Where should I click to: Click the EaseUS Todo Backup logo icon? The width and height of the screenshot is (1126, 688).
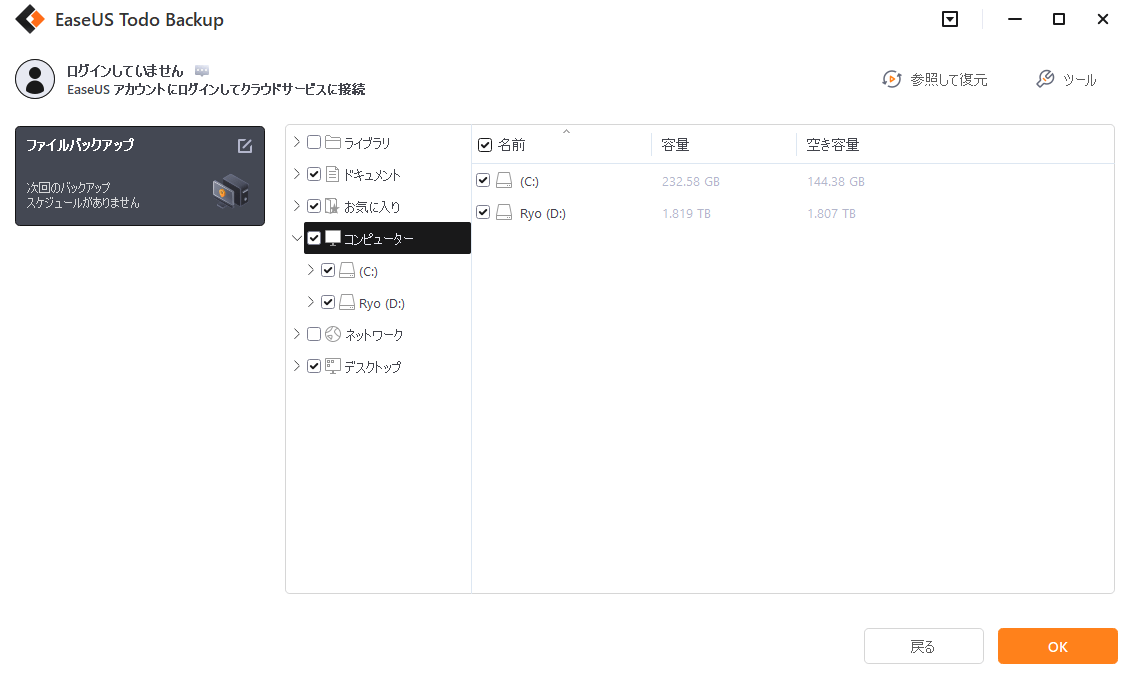click(x=29, y=19)
